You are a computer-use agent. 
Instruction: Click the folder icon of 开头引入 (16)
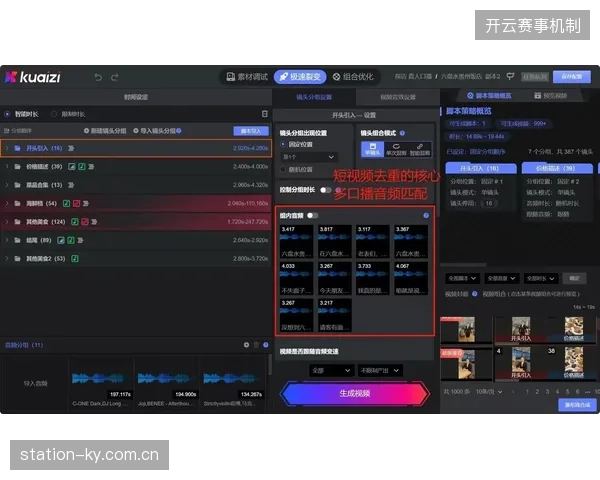point(17,148)
